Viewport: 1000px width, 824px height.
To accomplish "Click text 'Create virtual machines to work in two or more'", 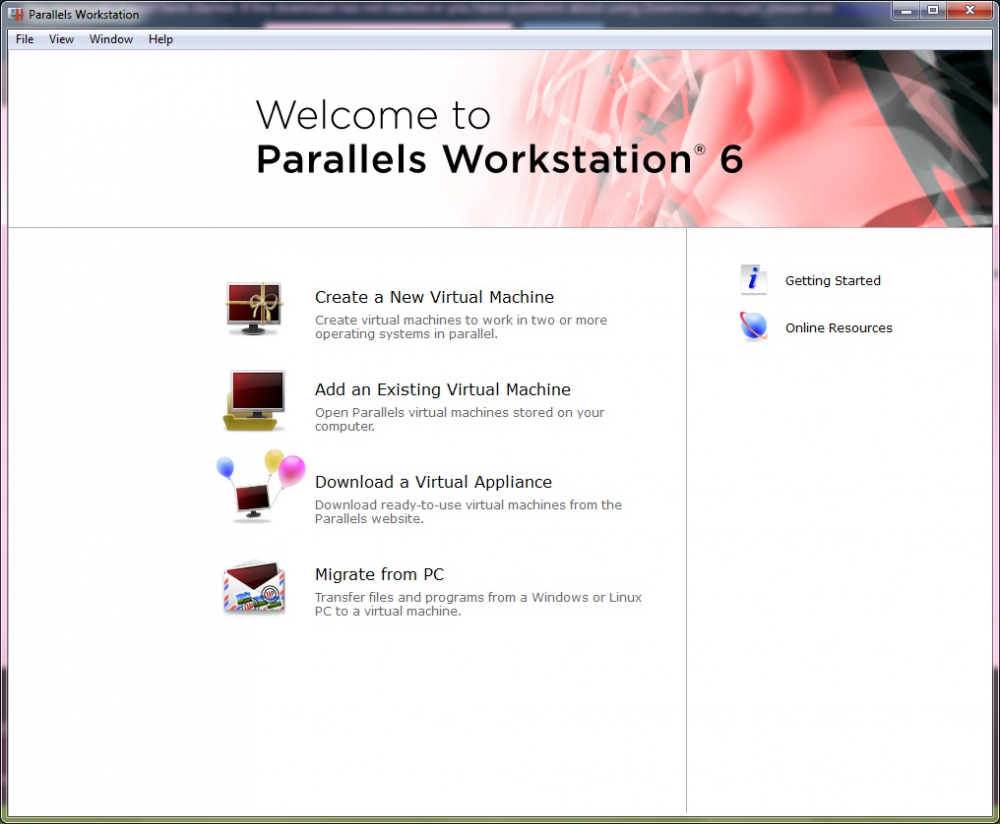I will (x=461, y=320).
